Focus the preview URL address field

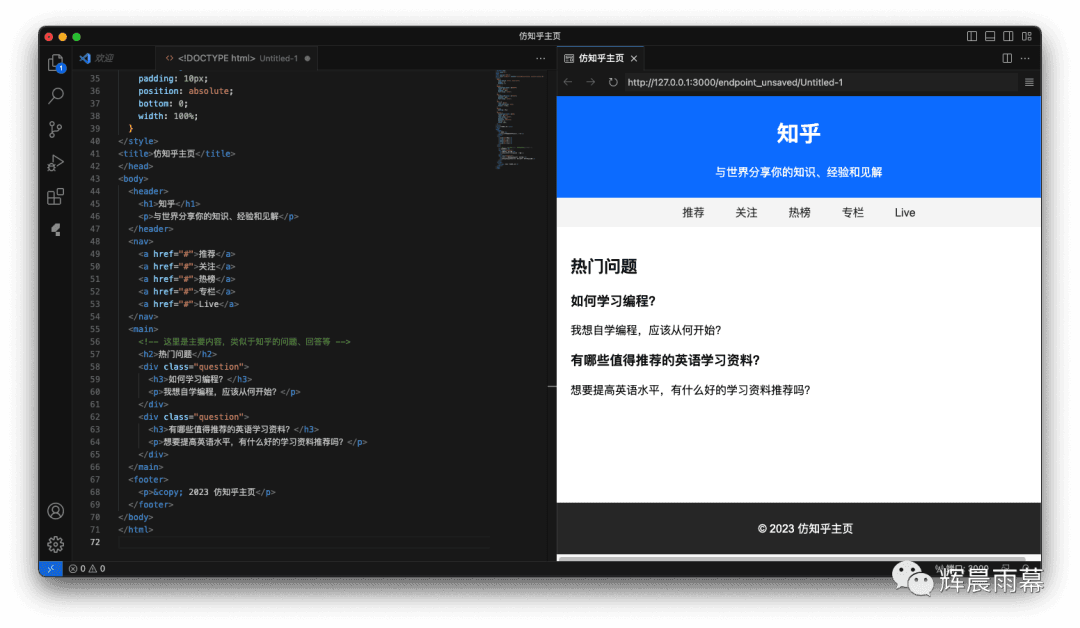820,82
